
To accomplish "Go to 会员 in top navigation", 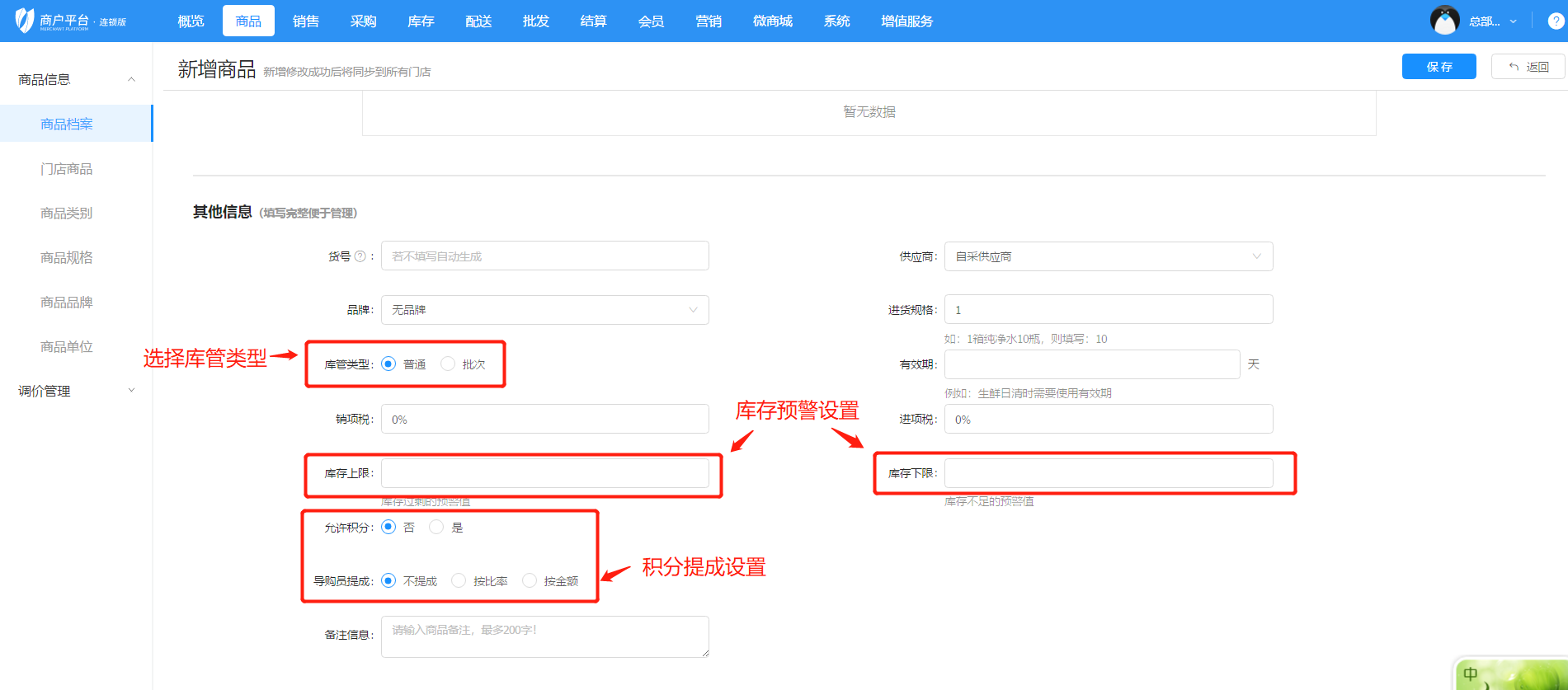I will coord(651,21).
